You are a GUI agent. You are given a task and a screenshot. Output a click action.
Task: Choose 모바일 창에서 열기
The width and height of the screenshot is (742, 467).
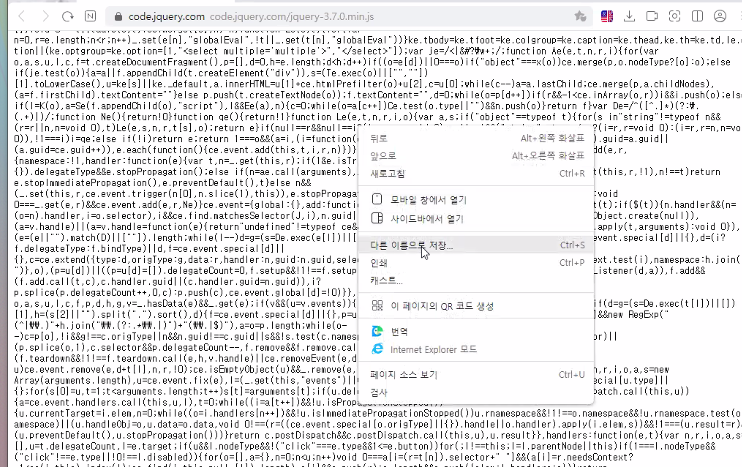[x=477, y=199]
